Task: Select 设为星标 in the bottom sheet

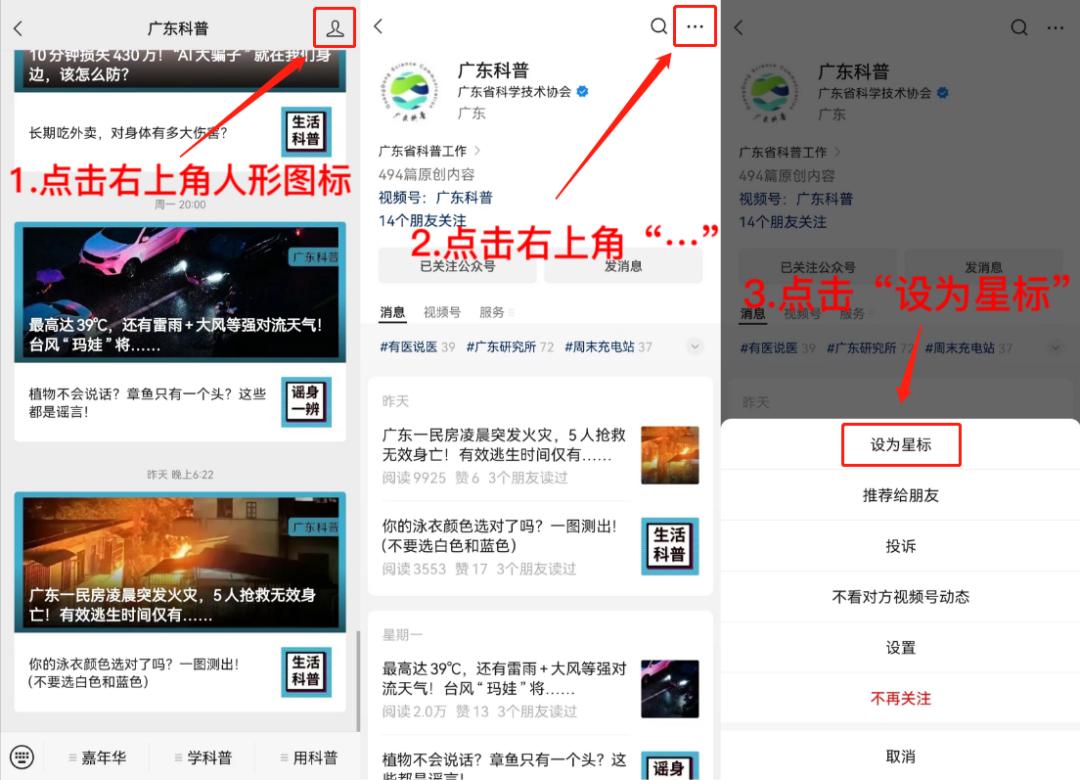Action: pyautogui.click(x=900, y=445)
